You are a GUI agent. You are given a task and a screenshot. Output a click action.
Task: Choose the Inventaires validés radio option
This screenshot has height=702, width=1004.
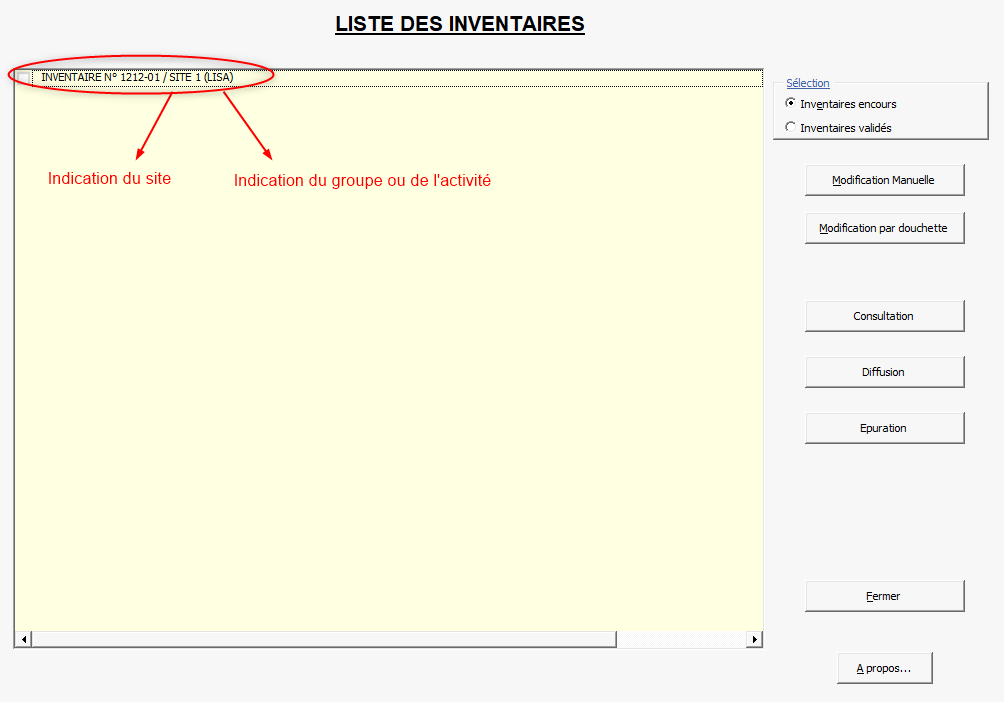tap(791, 127)
